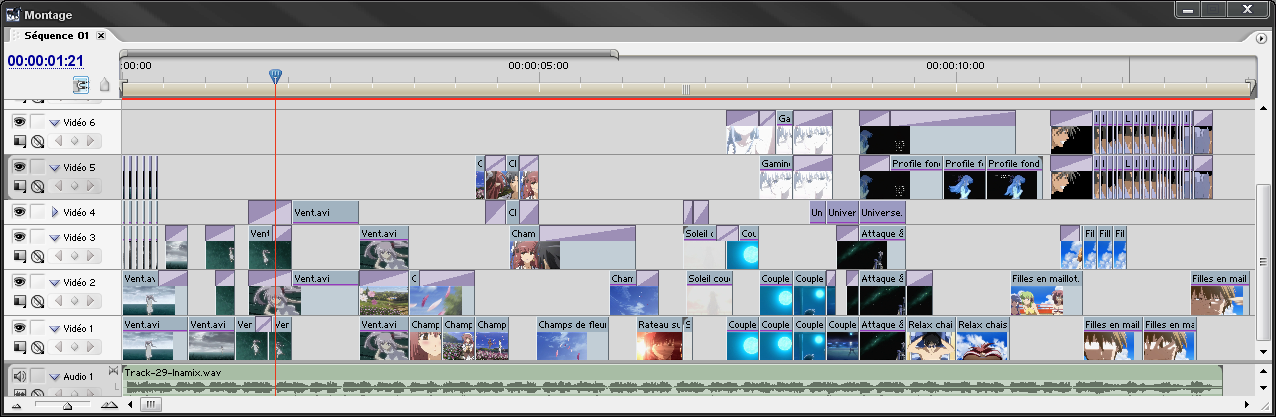The image size is (1276, 417).
Task: Select the Champs de fleur clip on Vidéo 1
Action: point(572,339)
